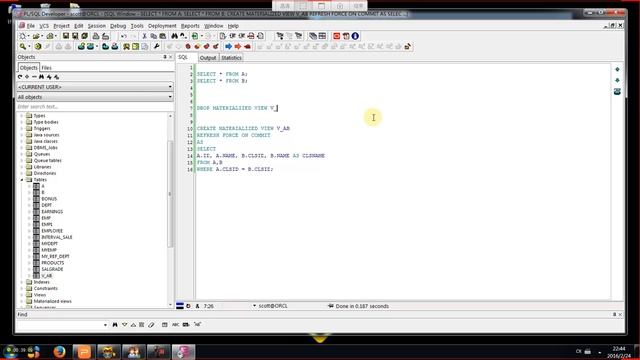Click the minus icon in Objects panel toolbar
The width and height of the screenshot is (640, 360).
[x=34, y=77]
